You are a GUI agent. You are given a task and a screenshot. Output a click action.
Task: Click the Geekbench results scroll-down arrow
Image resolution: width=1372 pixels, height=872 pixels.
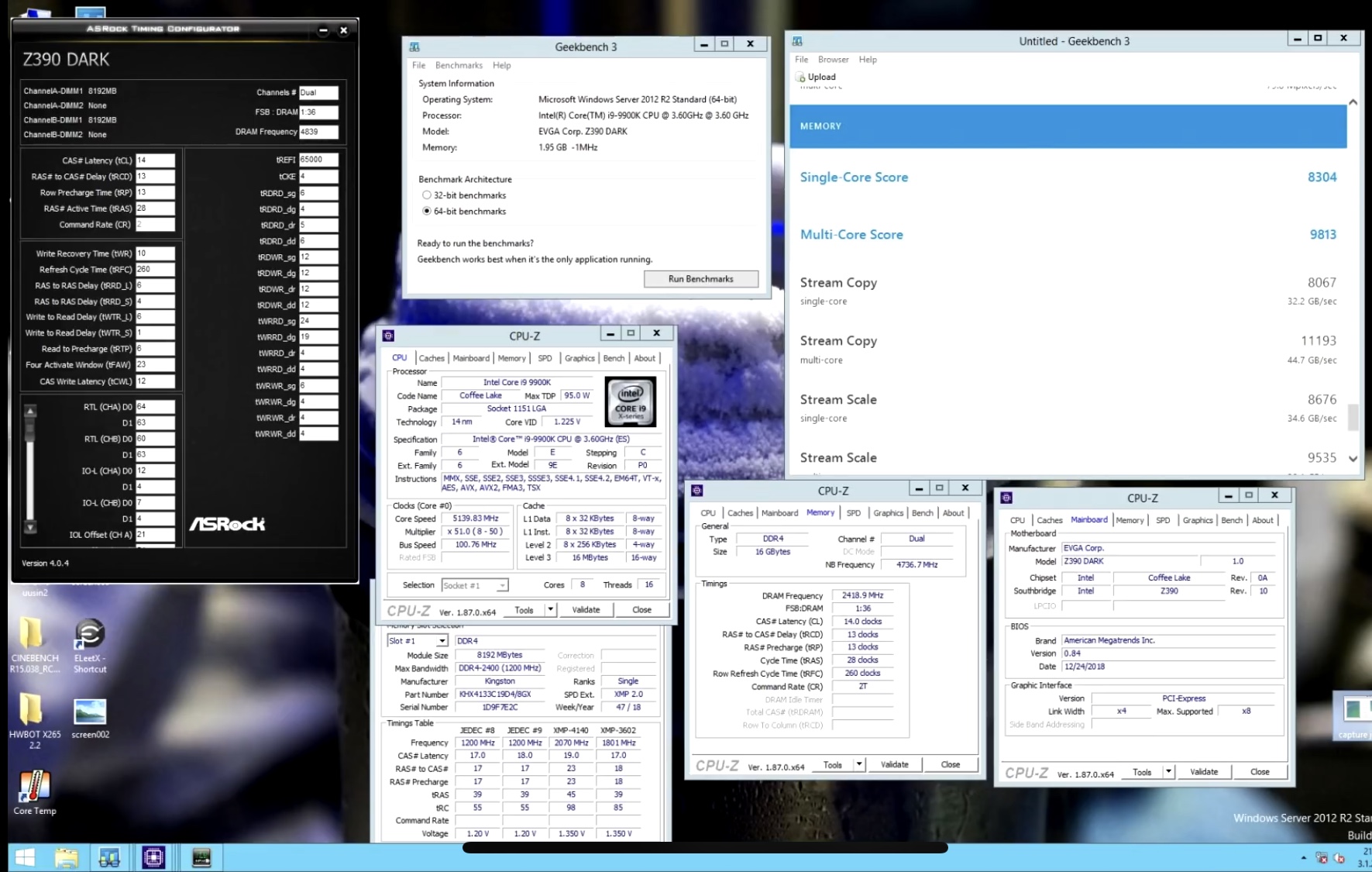click(x=1353, y=459)
